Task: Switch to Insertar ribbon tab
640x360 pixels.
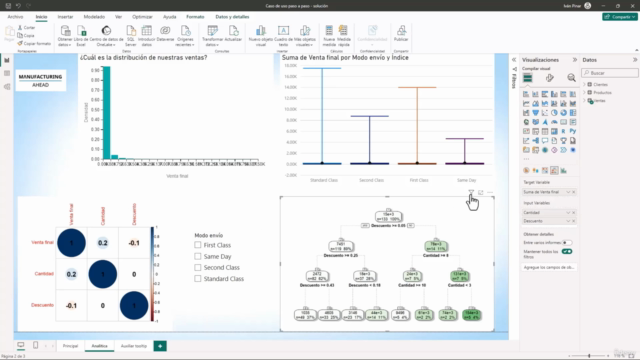Action: tap(65, 17)
